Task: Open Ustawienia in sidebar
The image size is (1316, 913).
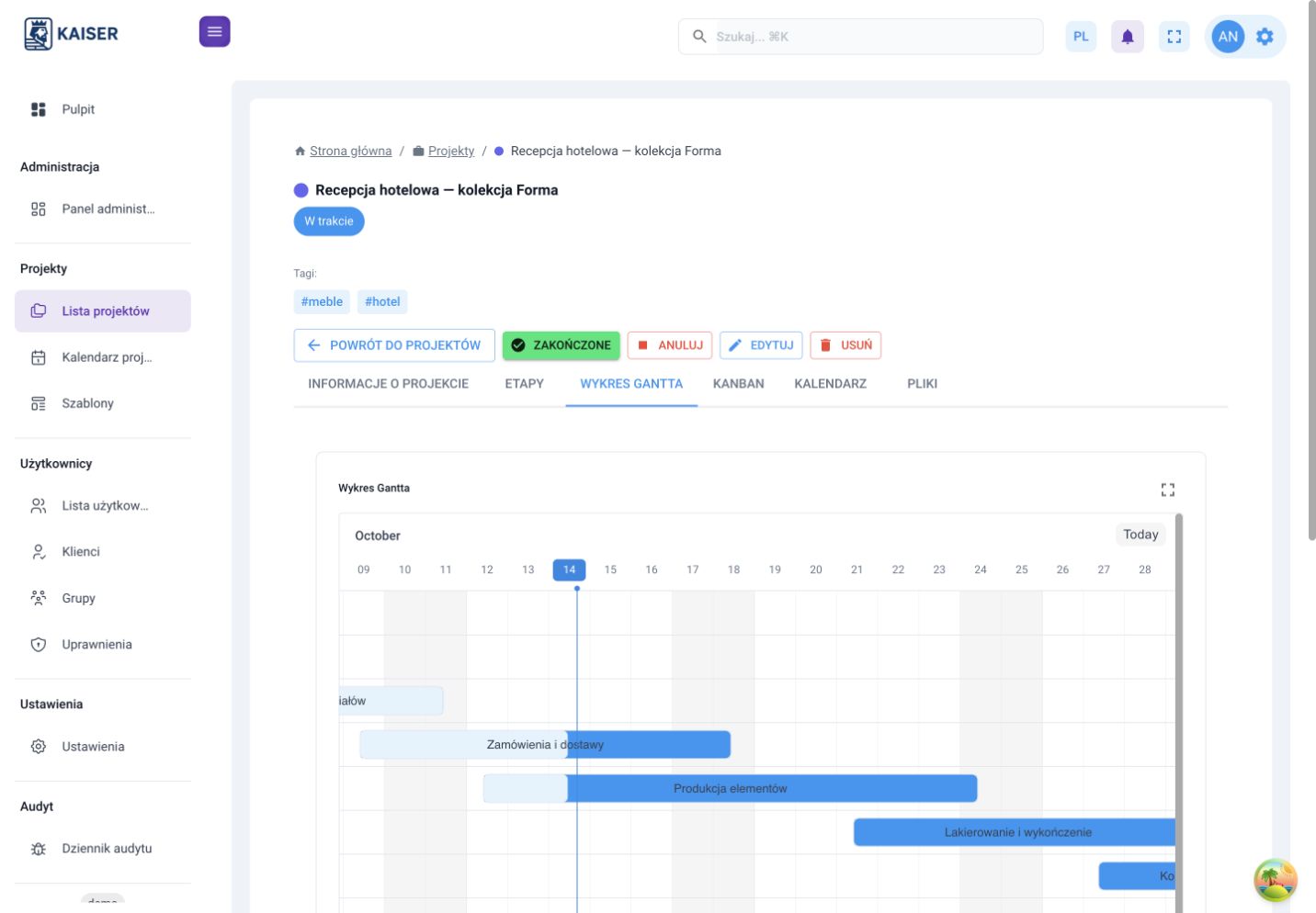Action: pyautogui.click(x=103, y=747)
